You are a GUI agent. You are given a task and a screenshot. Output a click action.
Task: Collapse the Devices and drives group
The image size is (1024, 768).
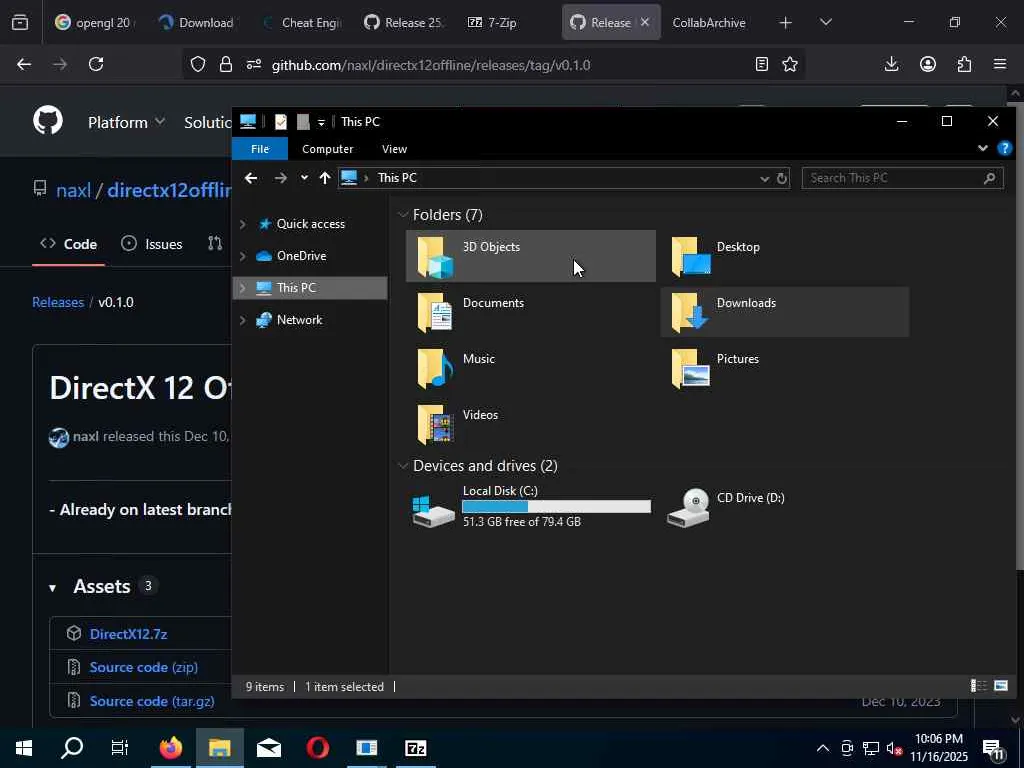pyautogui.click(x=403, y=466)
